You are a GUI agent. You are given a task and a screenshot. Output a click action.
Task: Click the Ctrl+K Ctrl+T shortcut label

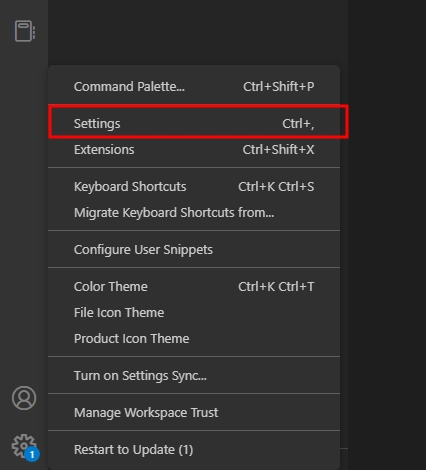276,287
